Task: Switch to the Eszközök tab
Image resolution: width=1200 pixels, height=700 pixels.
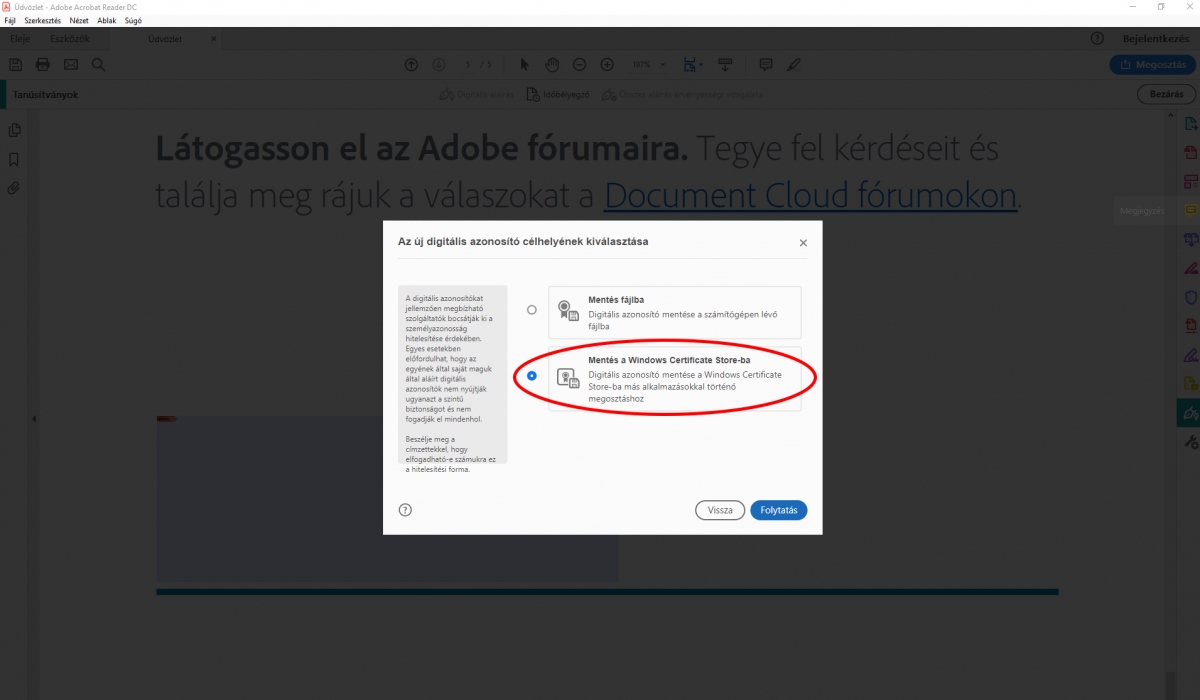Action: [71, 39]
